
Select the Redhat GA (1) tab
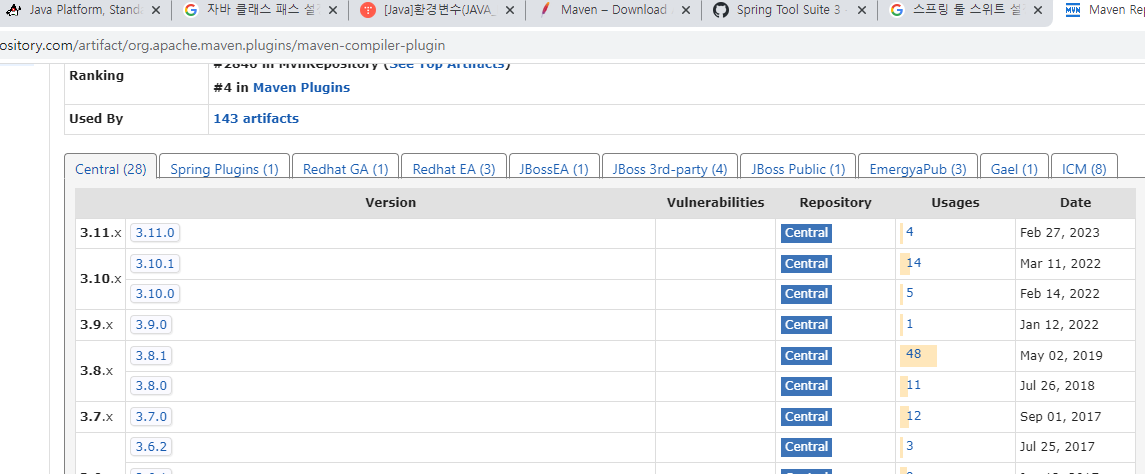pos(345,169)
